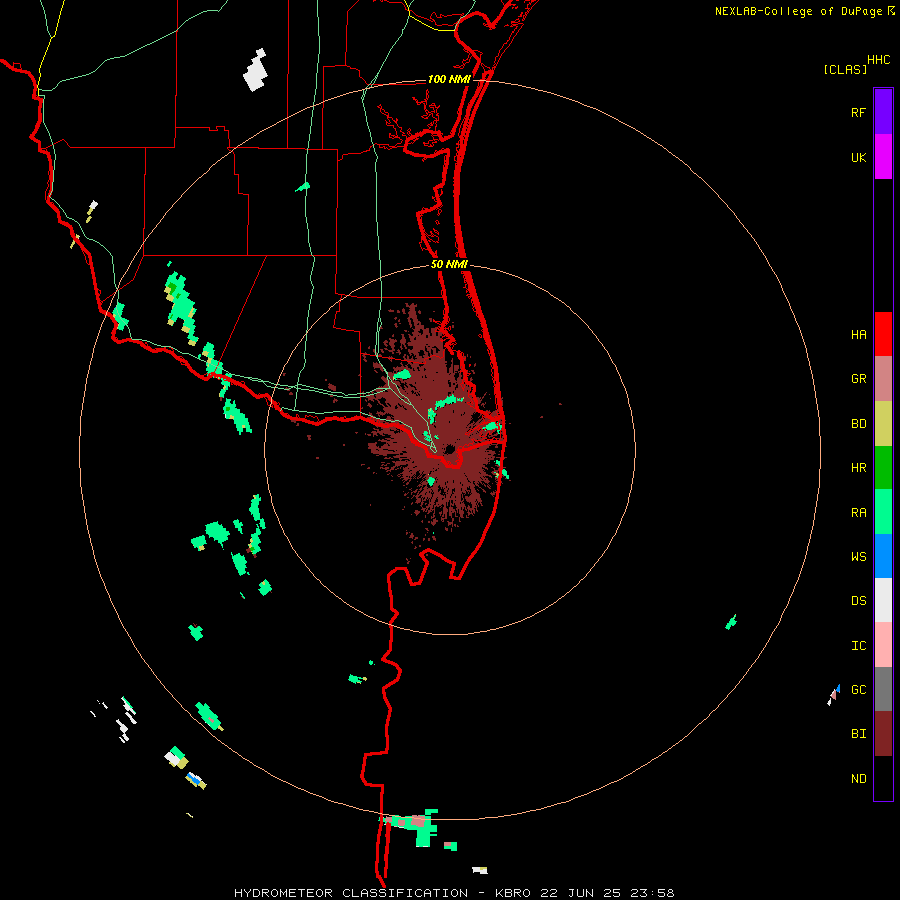Click the NEXLAB-College of DuPage credit text
This screenshot has width=900, height=900.
tap(798, 11)
